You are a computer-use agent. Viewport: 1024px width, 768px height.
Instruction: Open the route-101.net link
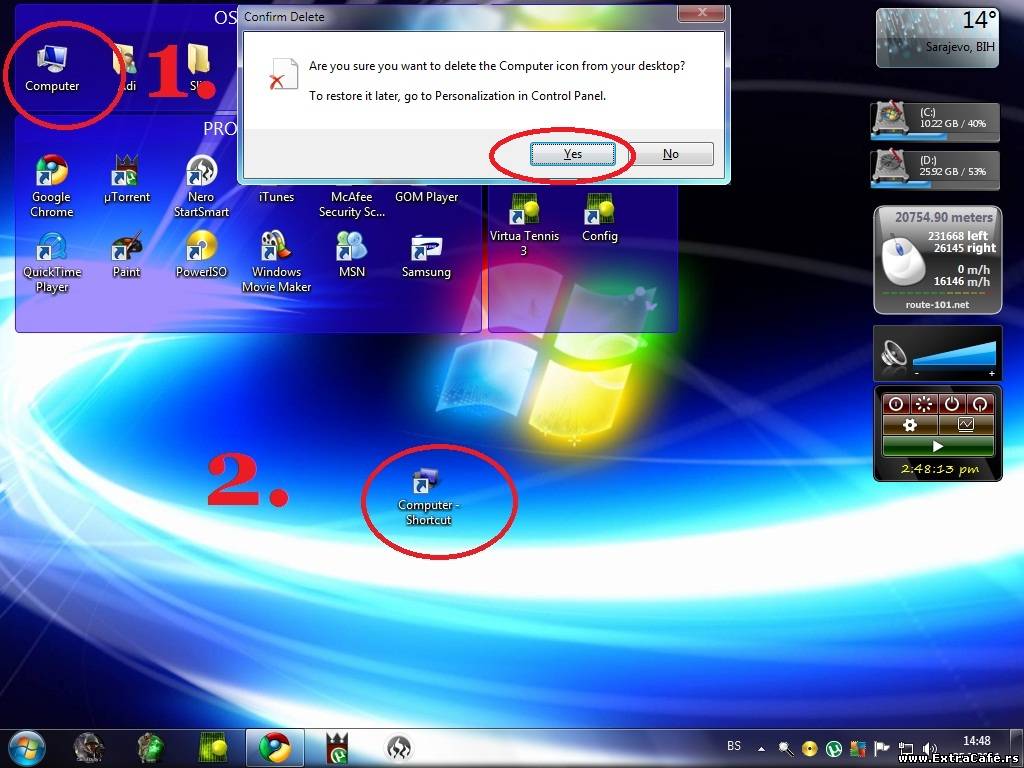click(x=937, y=305)
